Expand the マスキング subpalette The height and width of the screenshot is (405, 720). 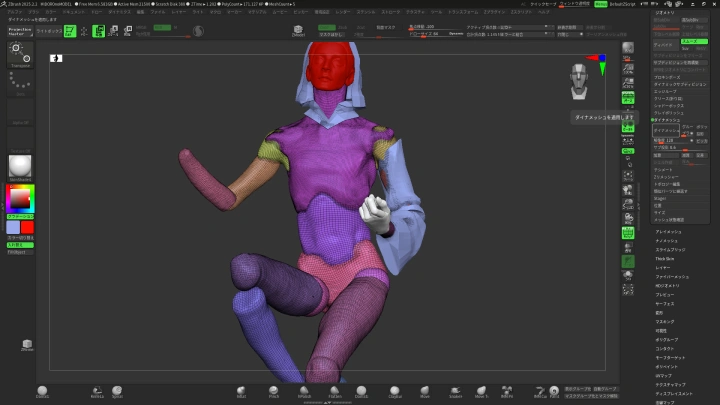pos(664,322)
